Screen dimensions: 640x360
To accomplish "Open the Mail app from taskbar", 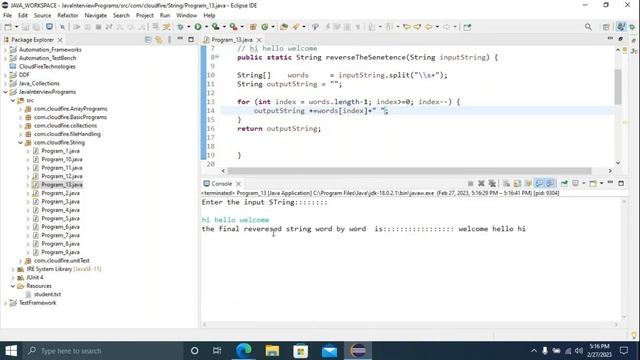I will point(329,351).
